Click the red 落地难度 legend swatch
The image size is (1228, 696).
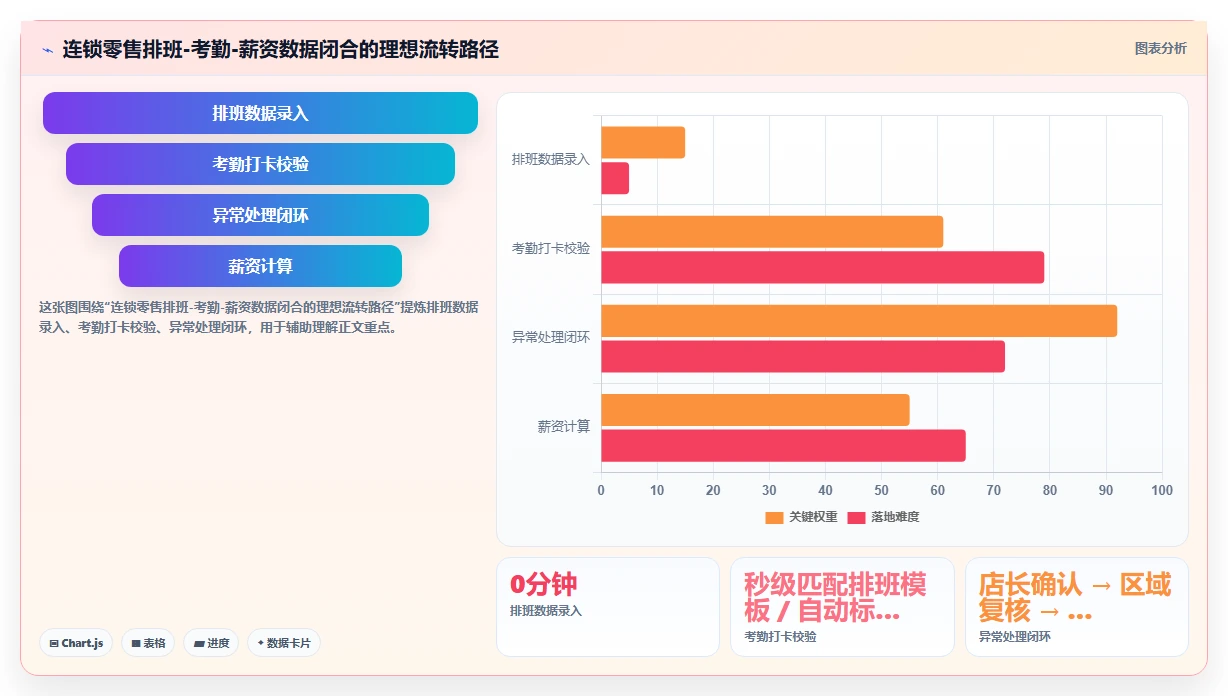(856, 517)
